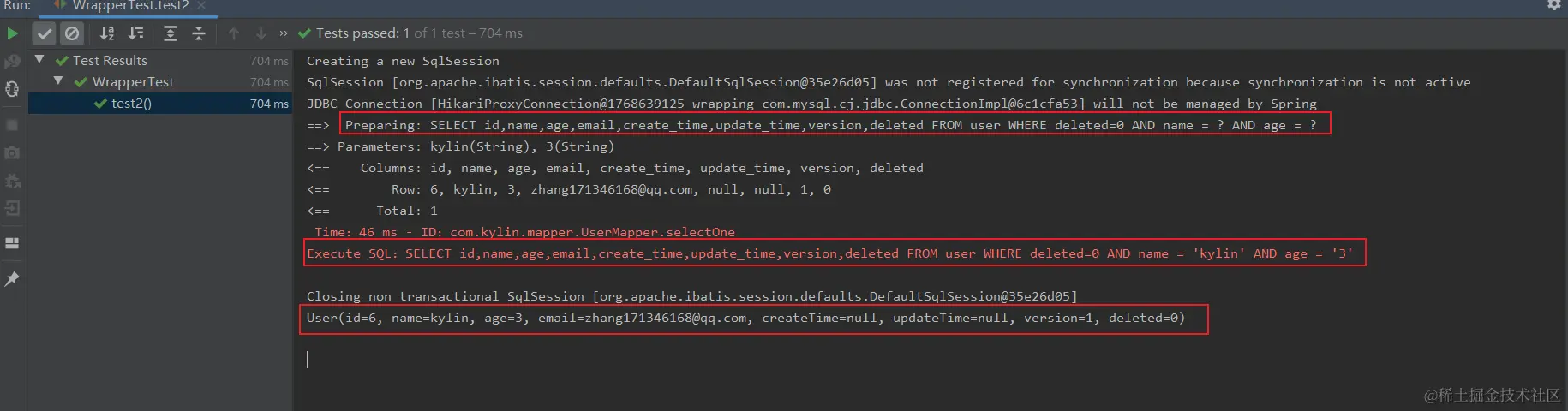This screenshot has height=411, width=1568.
Task: Click the stop process icon
Action: (x=12, y=125)
